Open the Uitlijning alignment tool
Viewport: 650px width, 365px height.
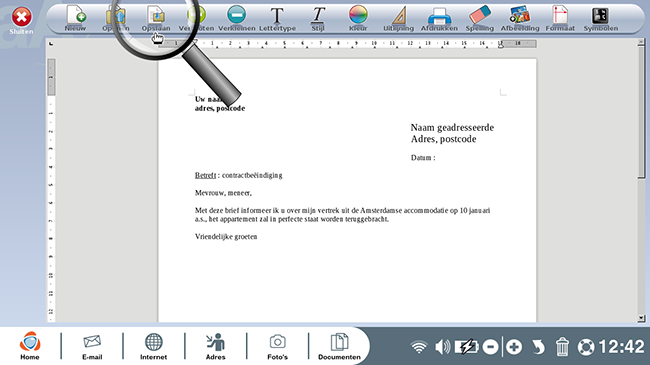pyautogui.click(x=398, y=19)
